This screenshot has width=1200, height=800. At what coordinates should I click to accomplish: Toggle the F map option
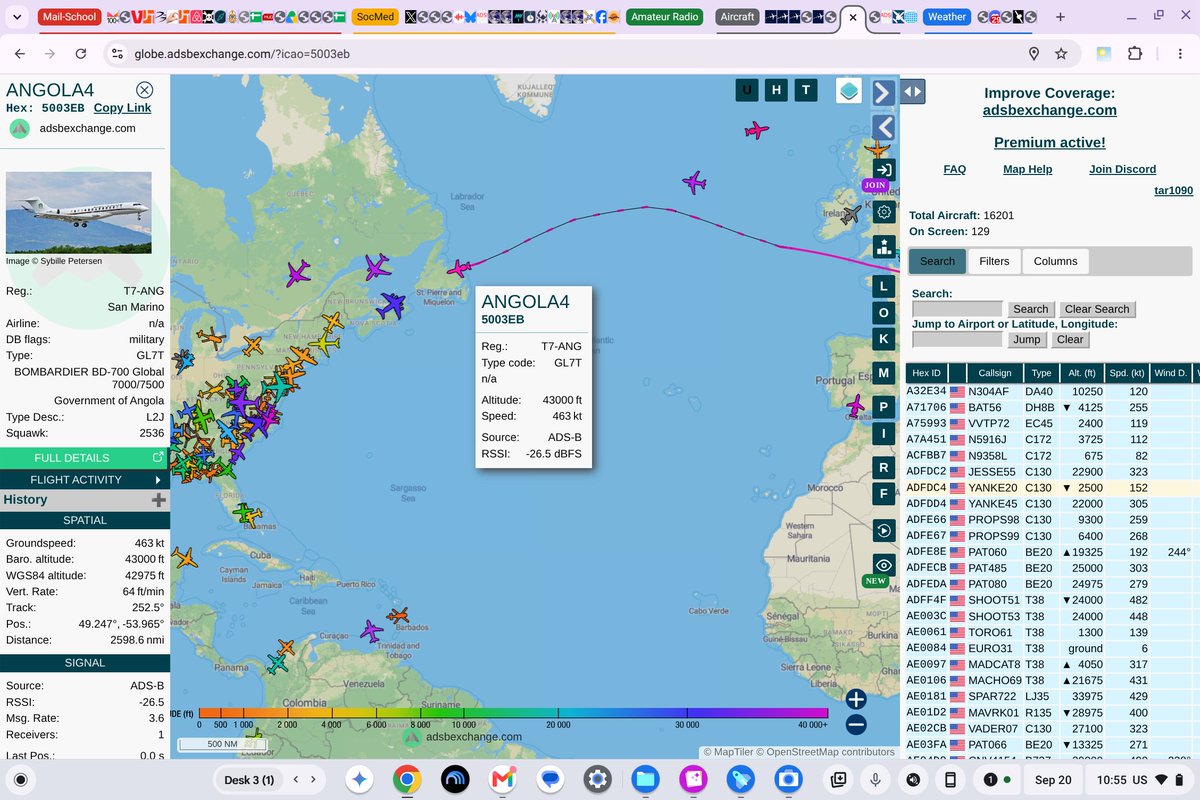pyautogui.click(x=883, y=493)
